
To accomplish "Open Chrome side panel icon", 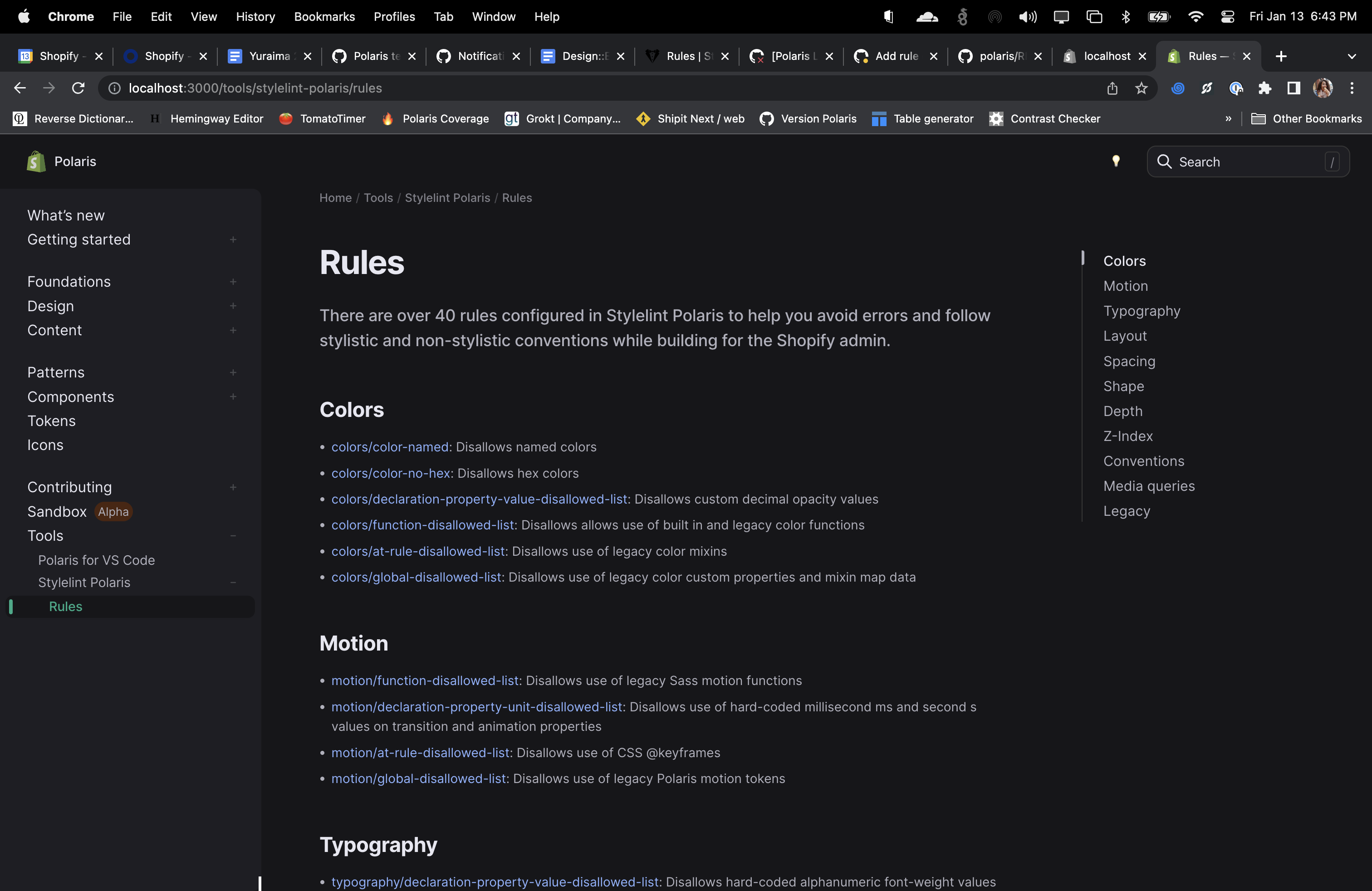I will pyautogui.click(x=1294, y=88).
